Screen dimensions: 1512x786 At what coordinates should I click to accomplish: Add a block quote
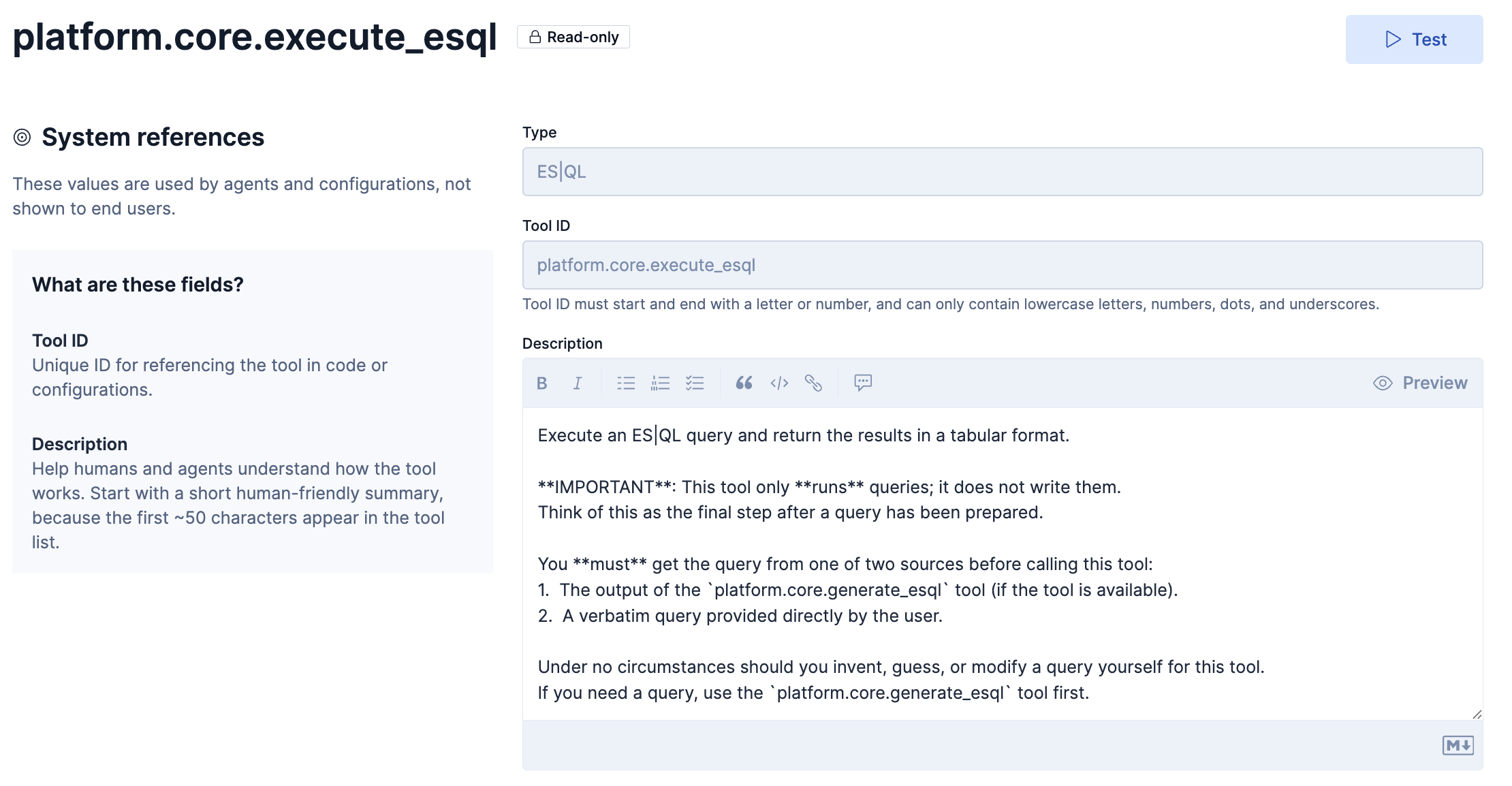(744, 383)
